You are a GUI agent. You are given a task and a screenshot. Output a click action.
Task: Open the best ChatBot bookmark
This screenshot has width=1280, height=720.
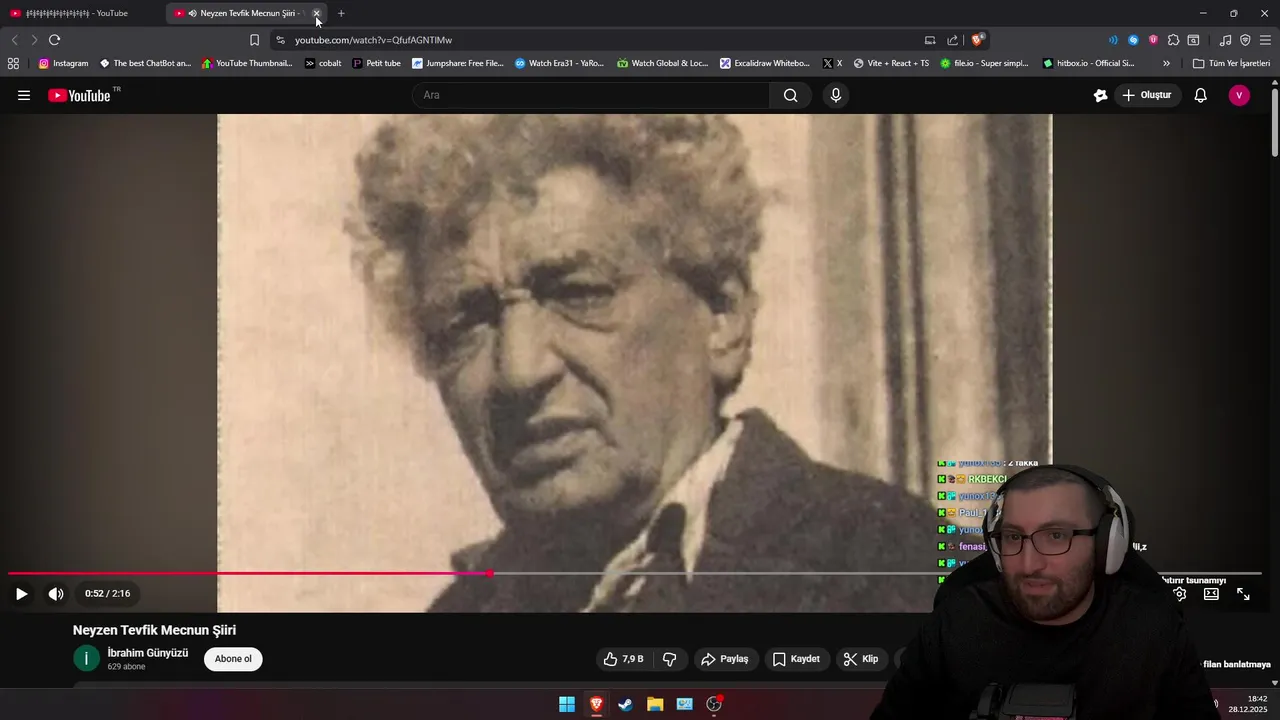pyautogui.click(x=145, y=63)
